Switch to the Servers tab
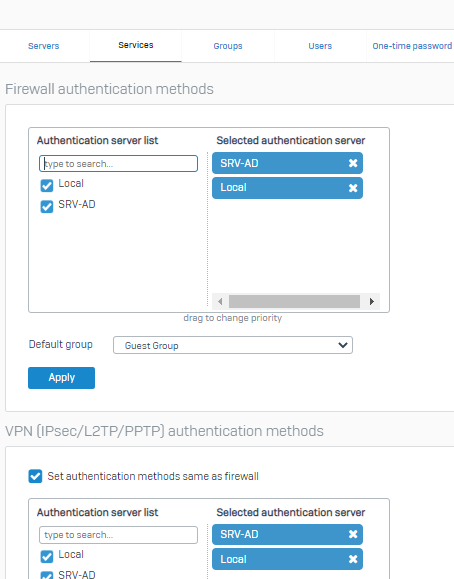This screenshot has width=454, height=579. pyautogui.click(x=44, y=46)
